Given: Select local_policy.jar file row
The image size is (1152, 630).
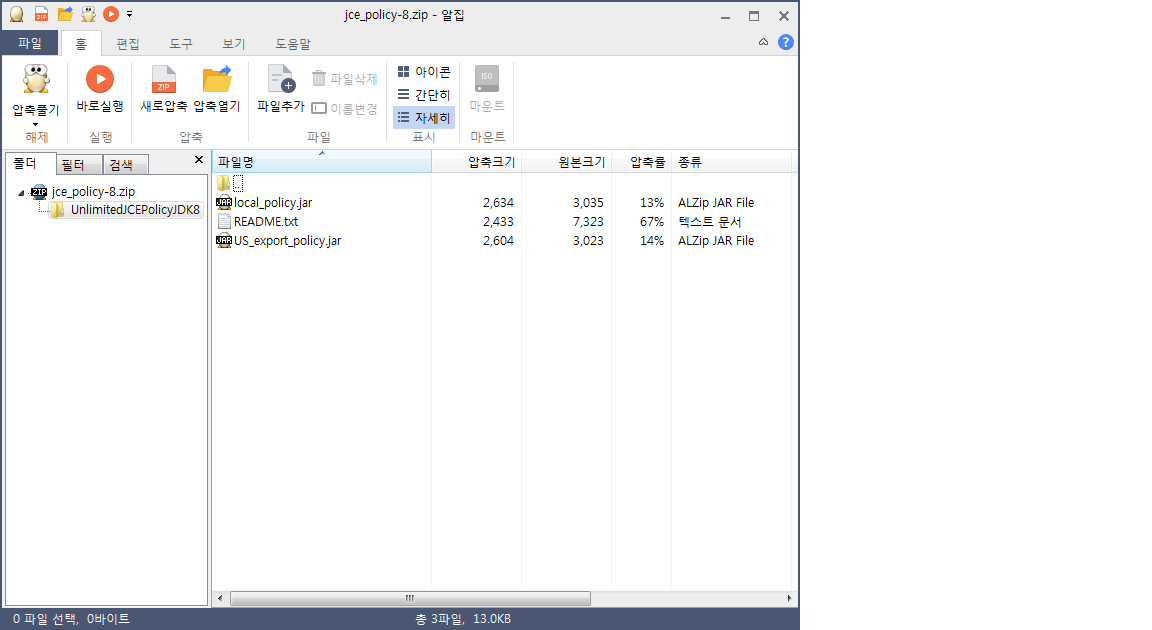Looking at the screenshot, I should (x=504, y=203).
